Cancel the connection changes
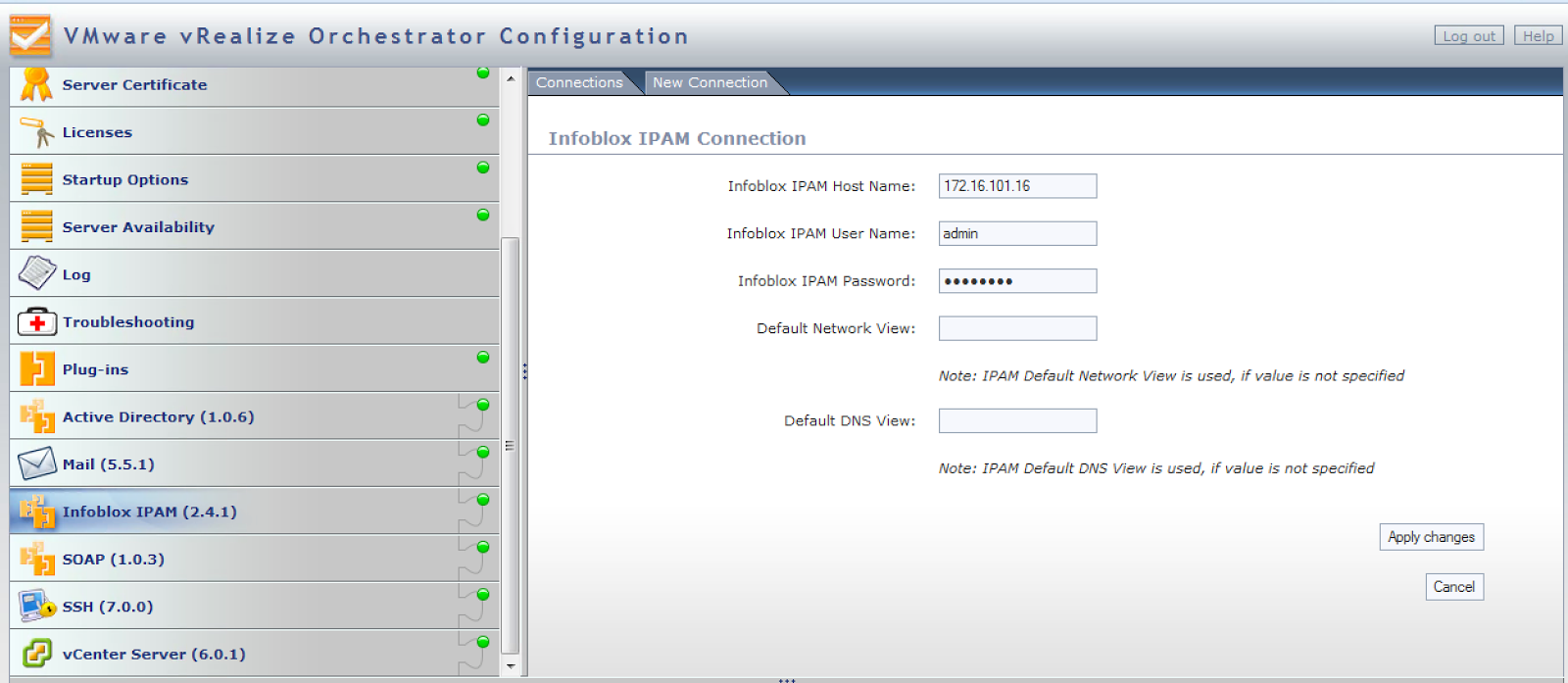This screenshot has height=683, width=1568. coord(1454,587)
